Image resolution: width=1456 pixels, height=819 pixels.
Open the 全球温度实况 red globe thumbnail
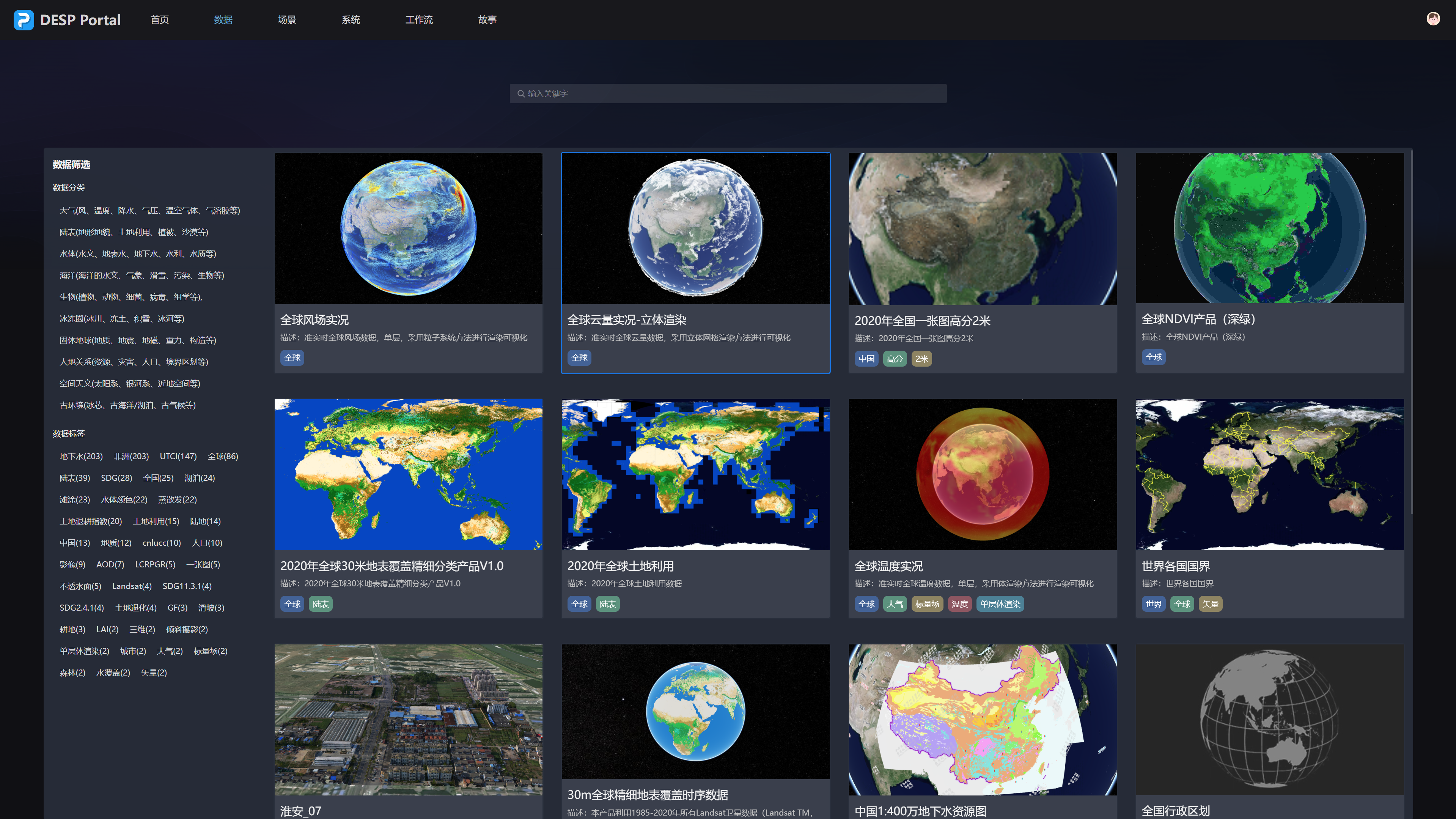click(x=982, y=474)
